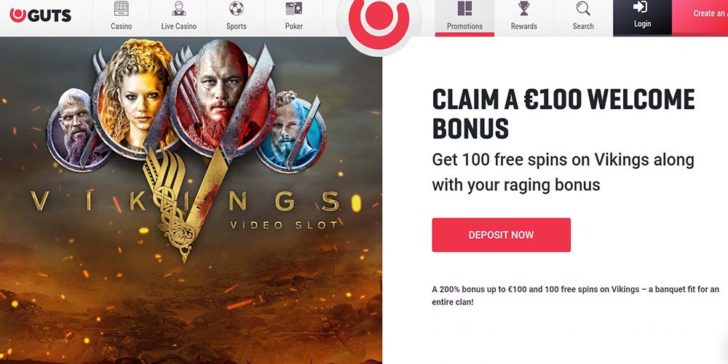Click the Search magnifier icon
This screenshot has width=728, height=364.
583,8
